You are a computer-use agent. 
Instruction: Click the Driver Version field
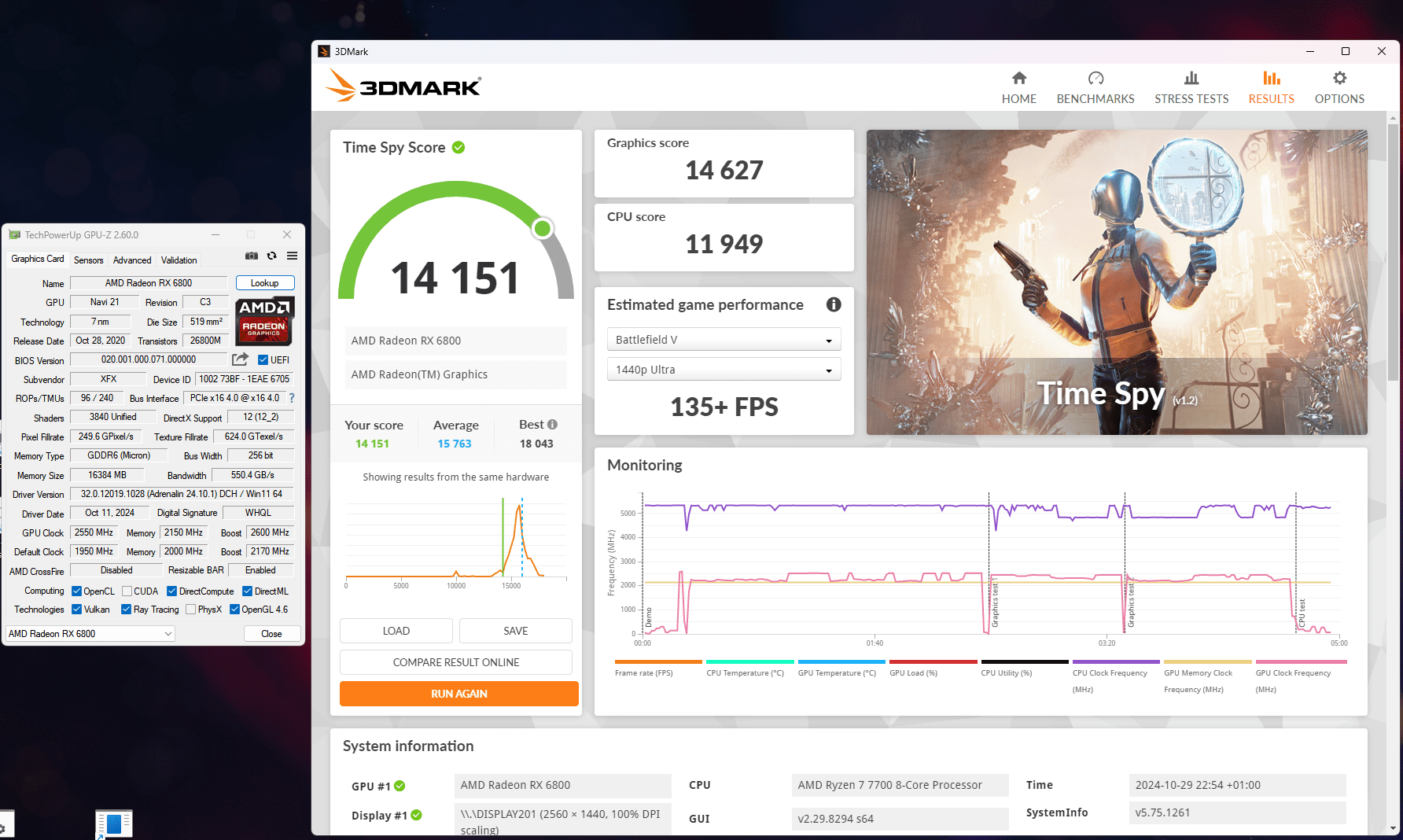[x=182, y=494]
